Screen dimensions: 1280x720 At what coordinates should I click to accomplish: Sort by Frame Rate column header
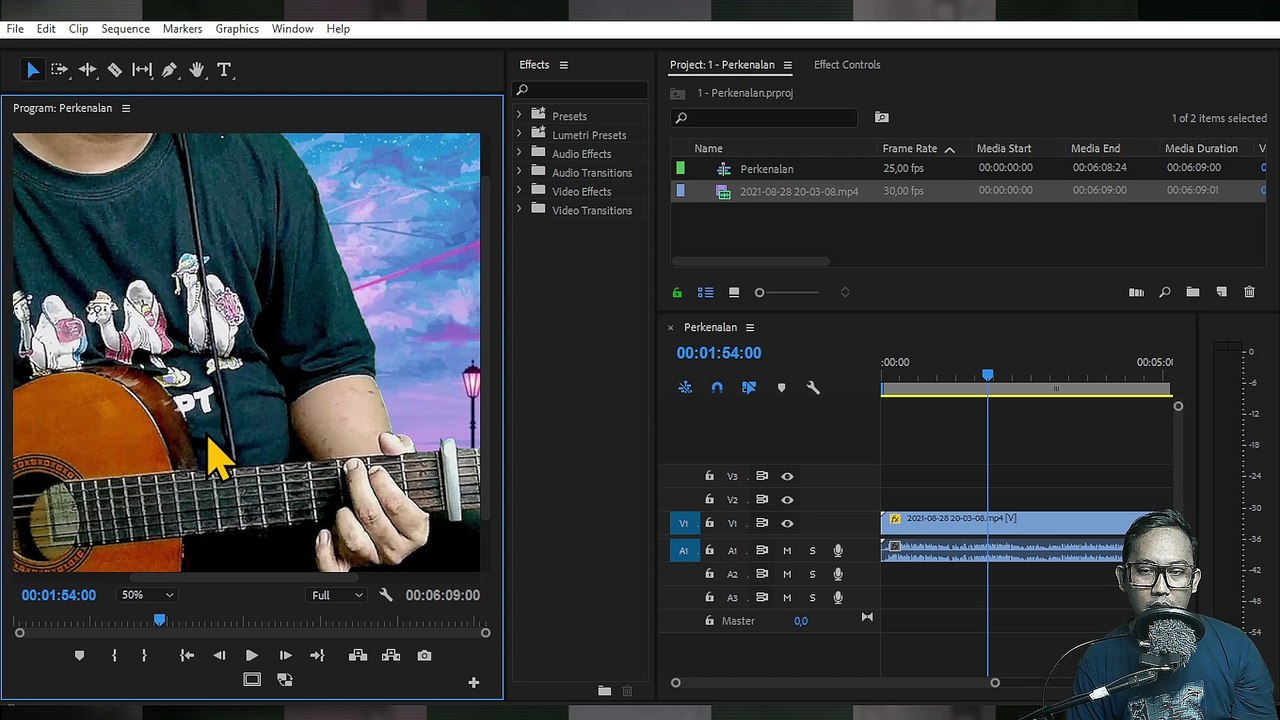click(910, 149)
